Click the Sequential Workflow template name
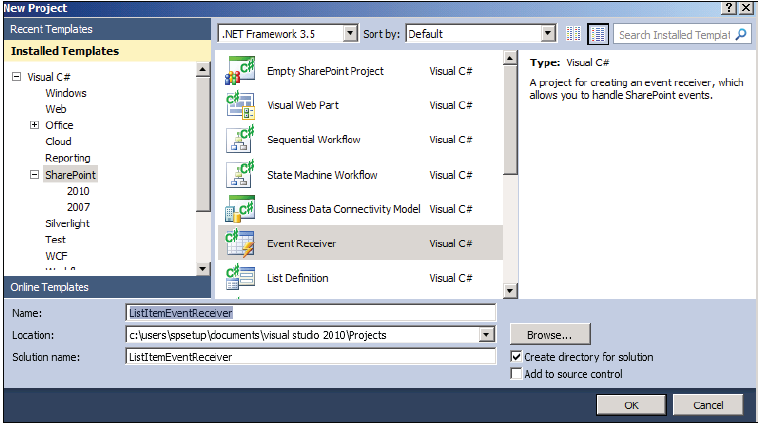Screen dimensions: 758x425 [x=313, y=139]
